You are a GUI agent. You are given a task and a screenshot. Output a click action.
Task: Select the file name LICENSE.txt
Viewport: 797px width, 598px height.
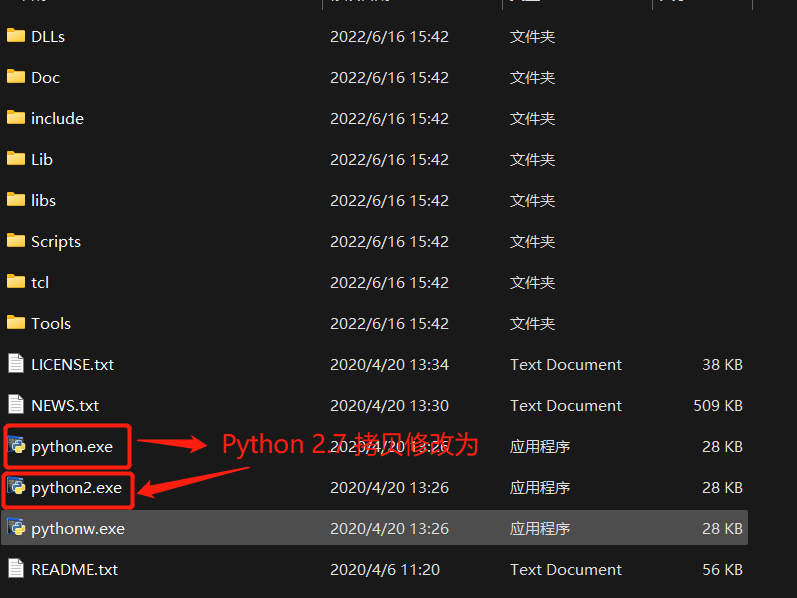72,365
